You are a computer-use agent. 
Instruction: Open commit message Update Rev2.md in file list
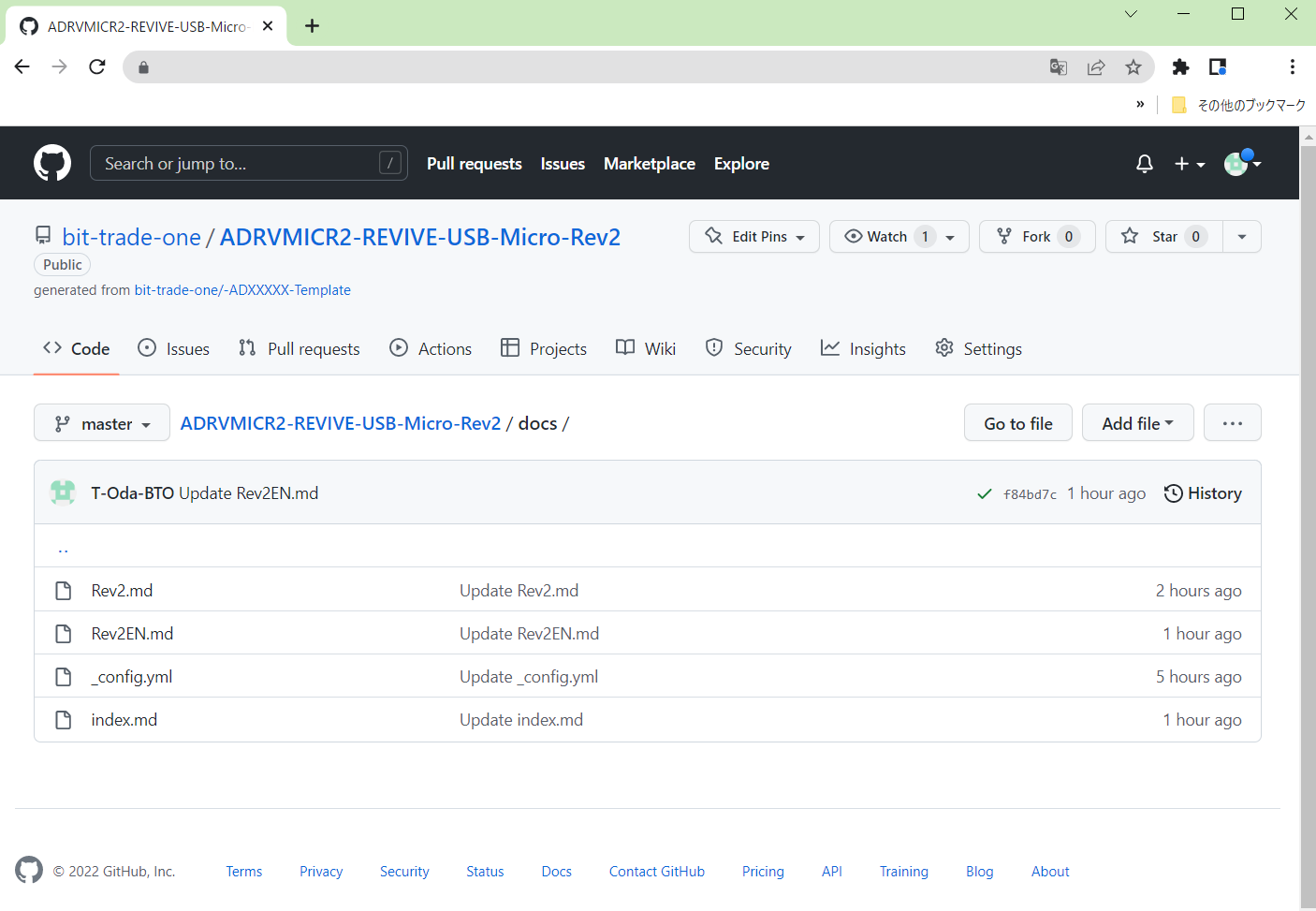coord(519,590)
